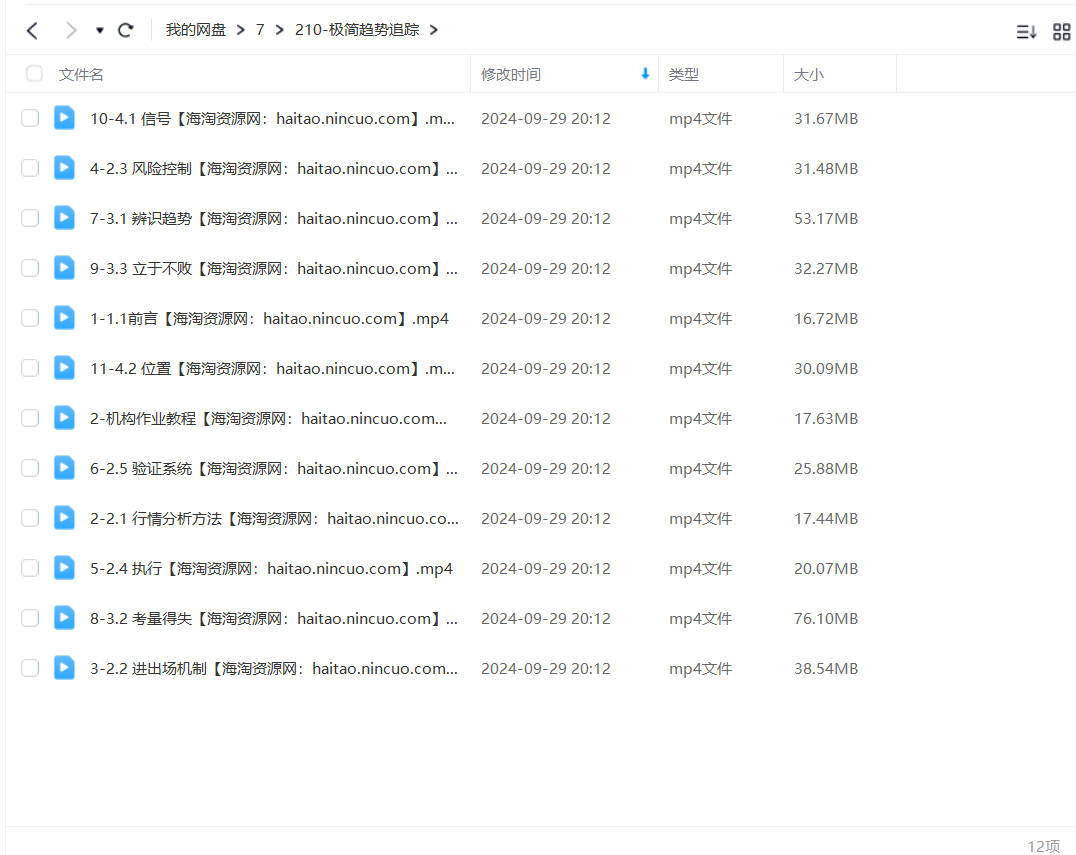Switch to grid view layout
This screenshot has height=855, width=1076.
point(1062,32)
